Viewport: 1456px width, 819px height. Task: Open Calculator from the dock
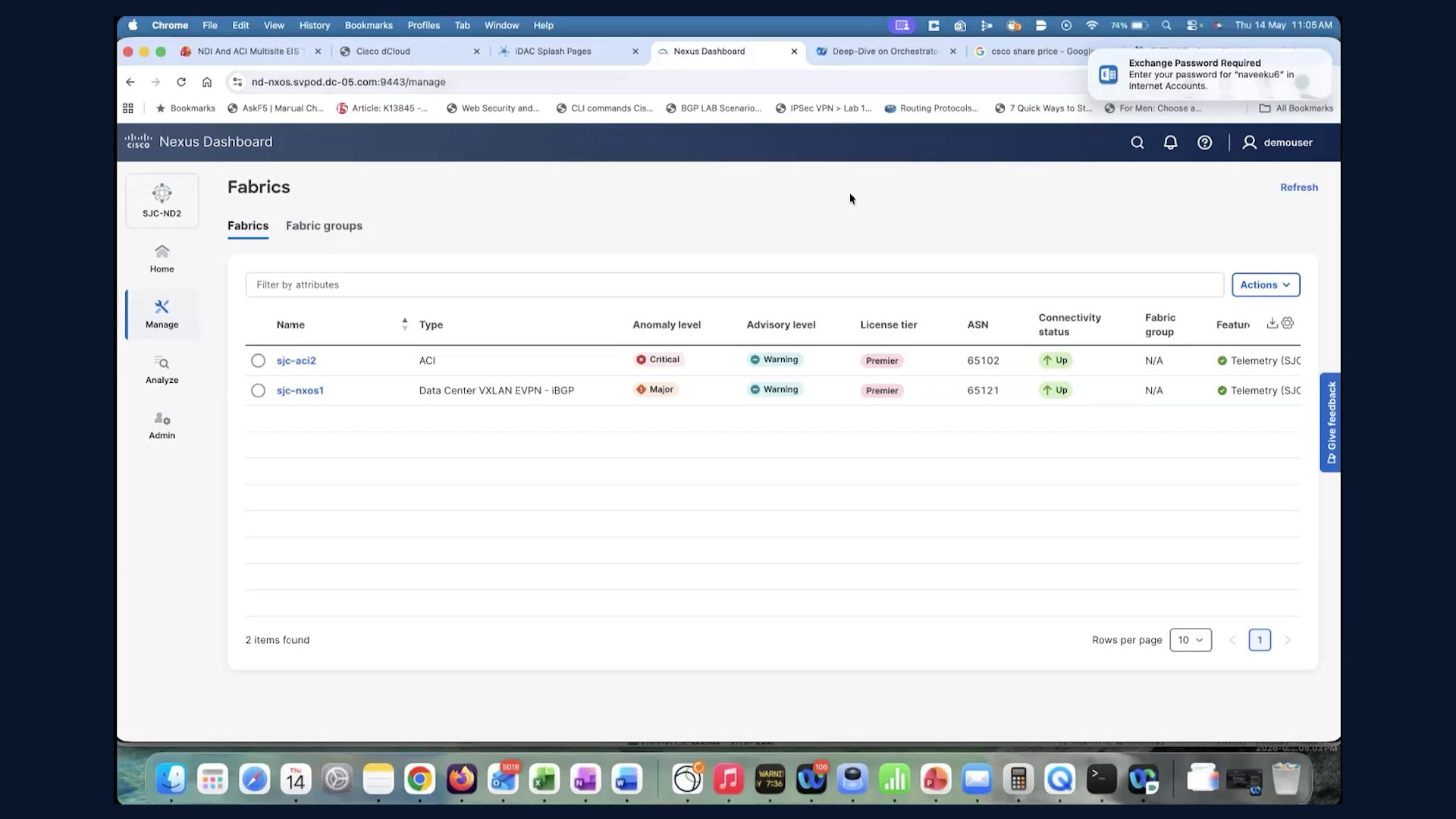coord(1018,779)
